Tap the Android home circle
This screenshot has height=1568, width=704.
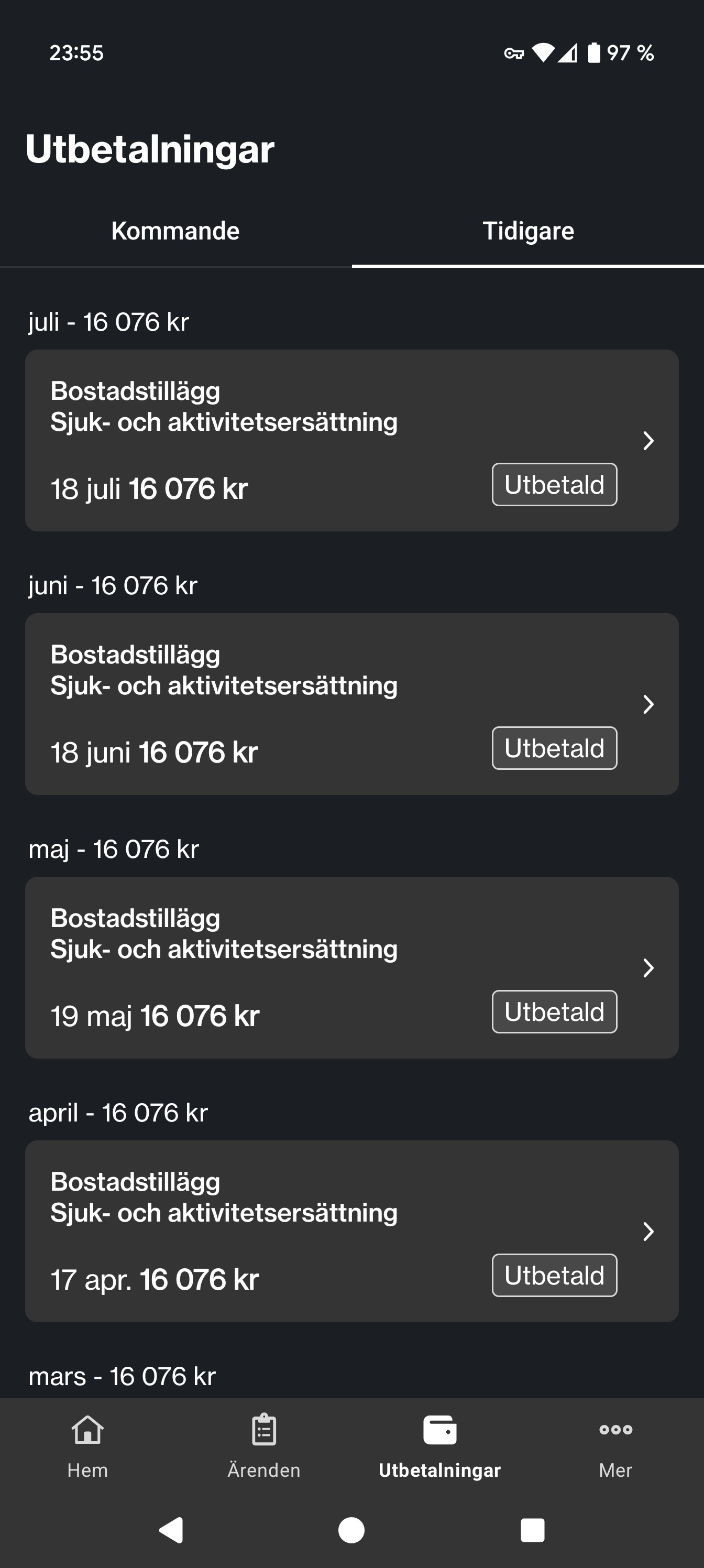coord(351,1530)
